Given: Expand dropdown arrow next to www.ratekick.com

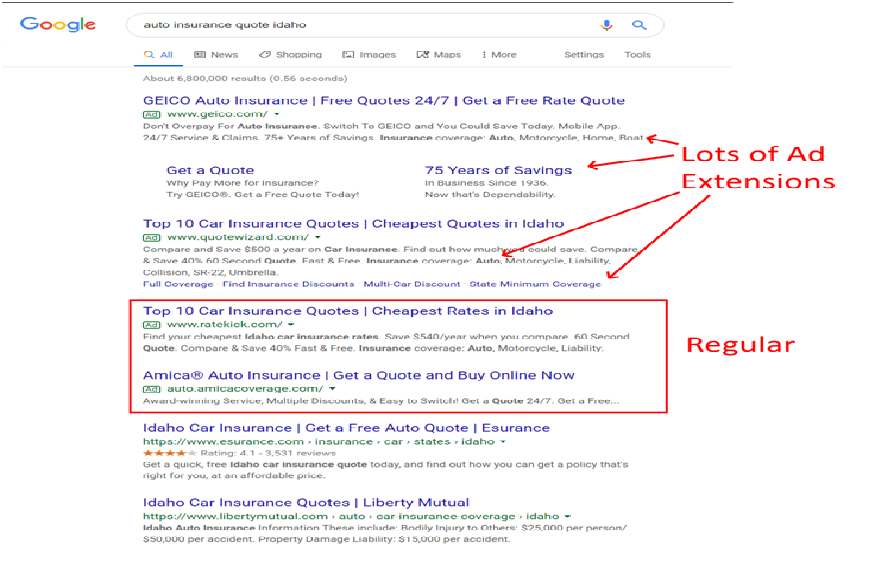Looking at the screenshot, I should pos(291,325).
